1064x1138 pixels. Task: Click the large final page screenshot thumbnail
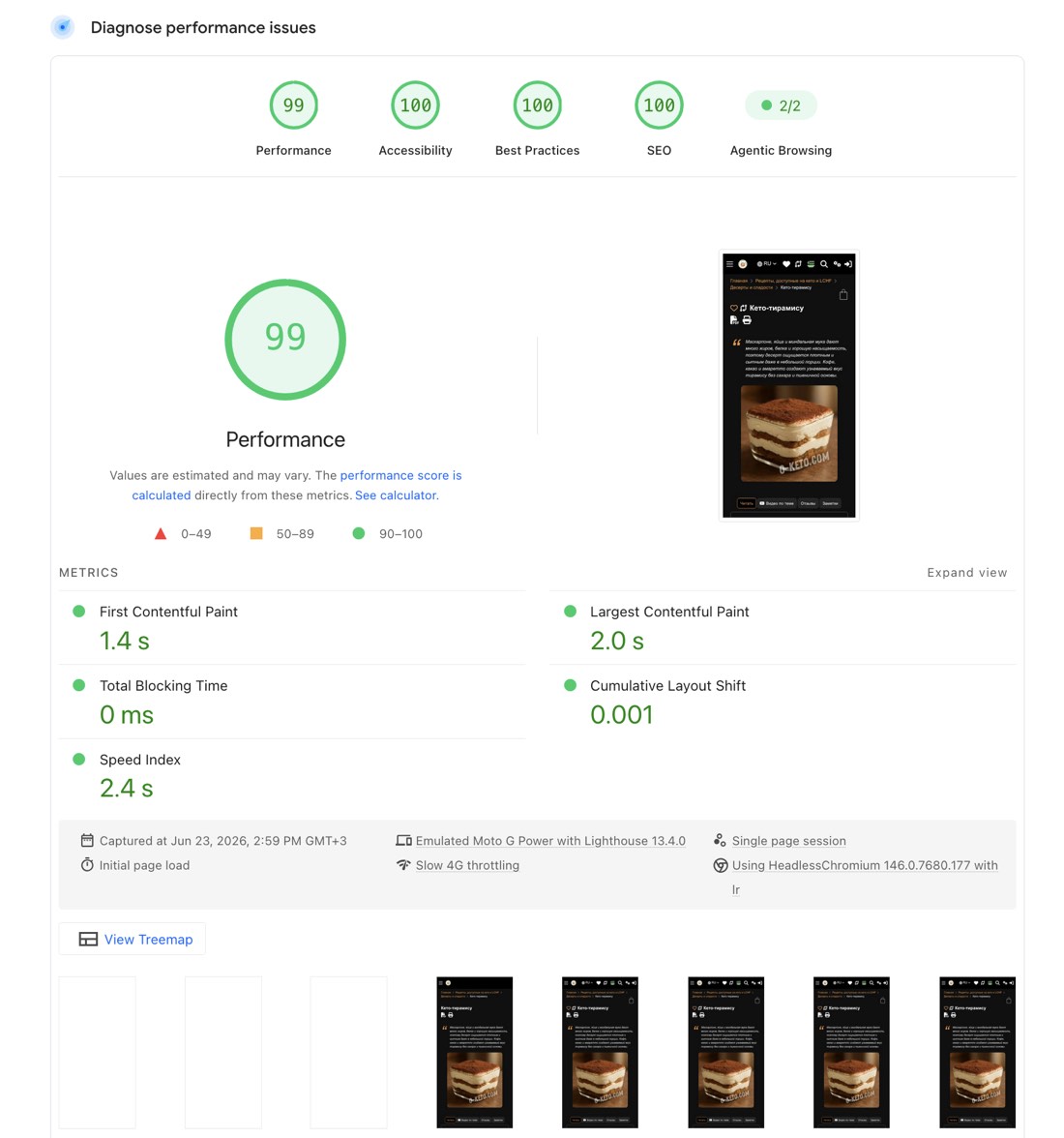(789, 385)
